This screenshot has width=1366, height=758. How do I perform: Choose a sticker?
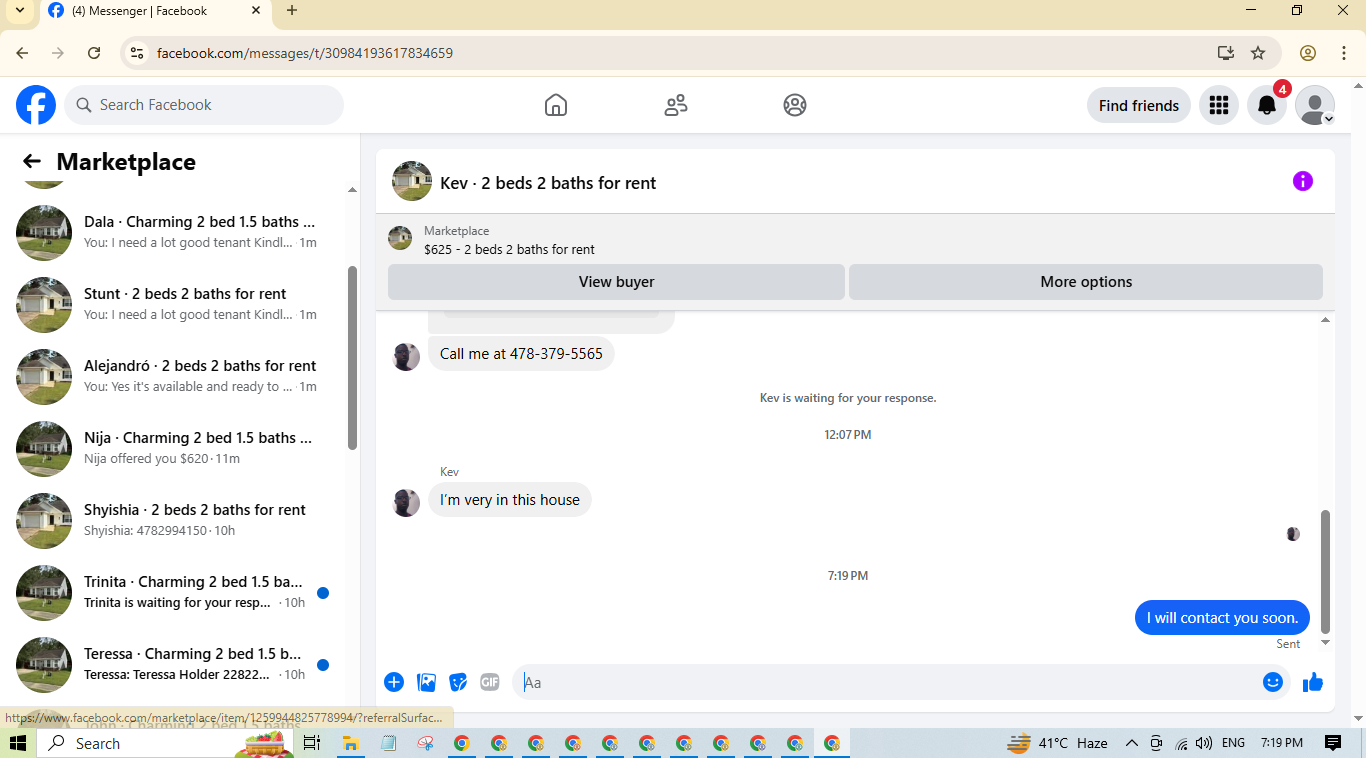coord(458,682)
